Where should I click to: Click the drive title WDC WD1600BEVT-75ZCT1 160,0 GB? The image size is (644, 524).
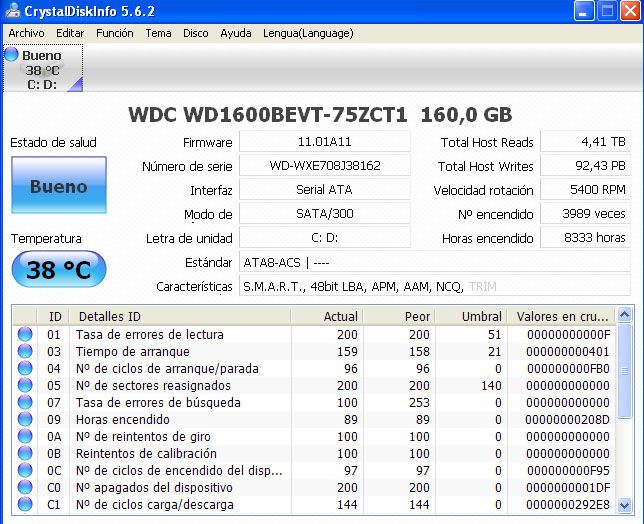[x=320, y=115]
